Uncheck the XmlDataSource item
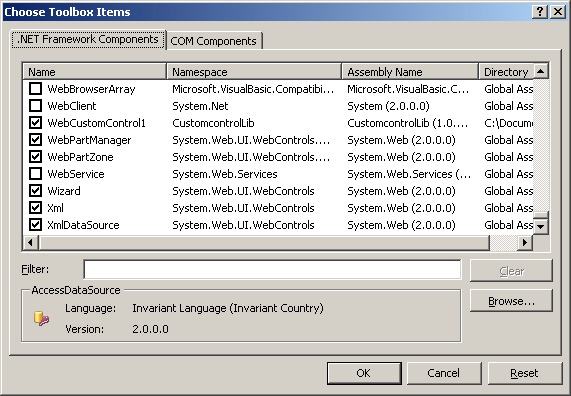This screenshot has height=396, width=571. (x=35, y=225)
